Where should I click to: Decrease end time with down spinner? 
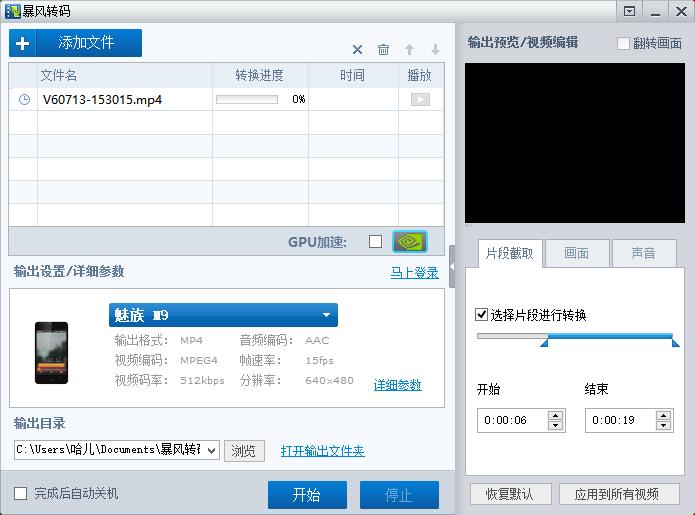(x=664, y=425)
